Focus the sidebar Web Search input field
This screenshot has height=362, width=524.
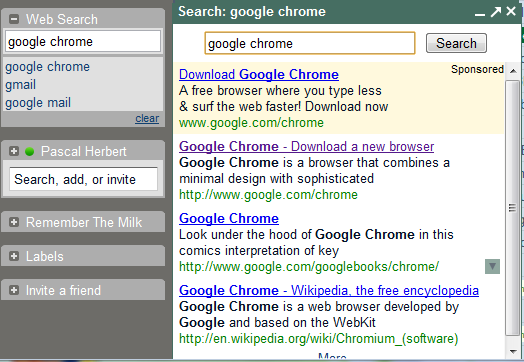click(x=83, y=42)
